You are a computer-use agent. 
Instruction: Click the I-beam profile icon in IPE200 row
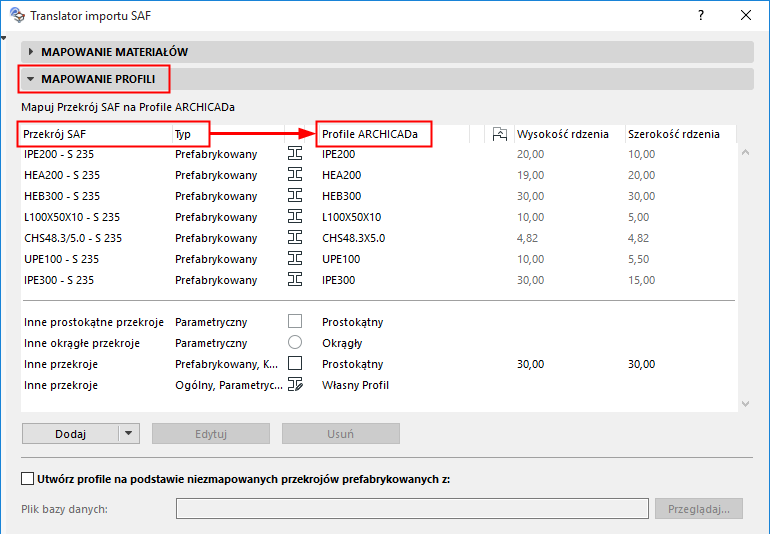[x=295, y=154]
